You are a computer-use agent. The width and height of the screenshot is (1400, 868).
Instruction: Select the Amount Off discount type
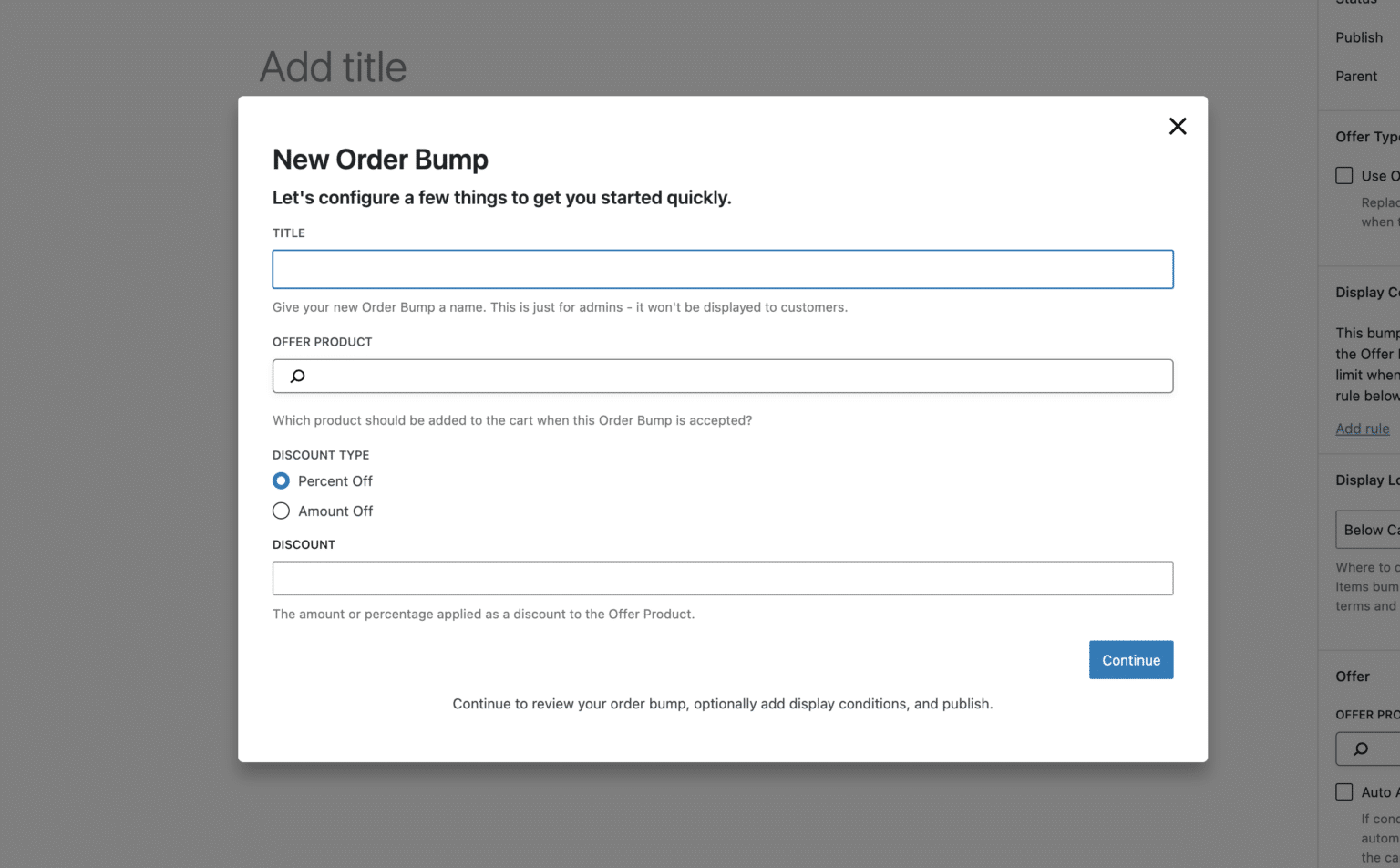click(281, 511)
